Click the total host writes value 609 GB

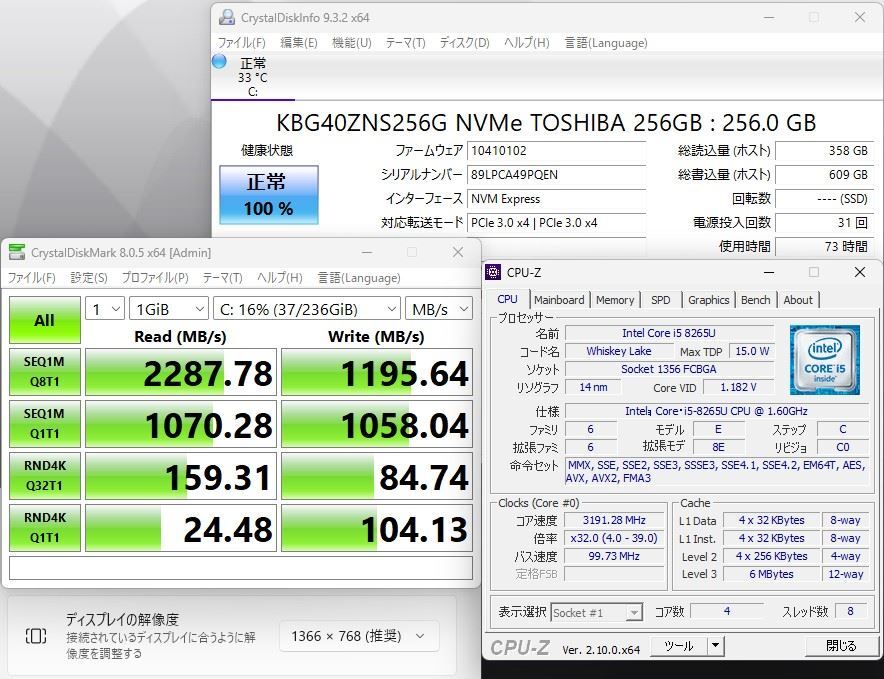coord(824,175)
